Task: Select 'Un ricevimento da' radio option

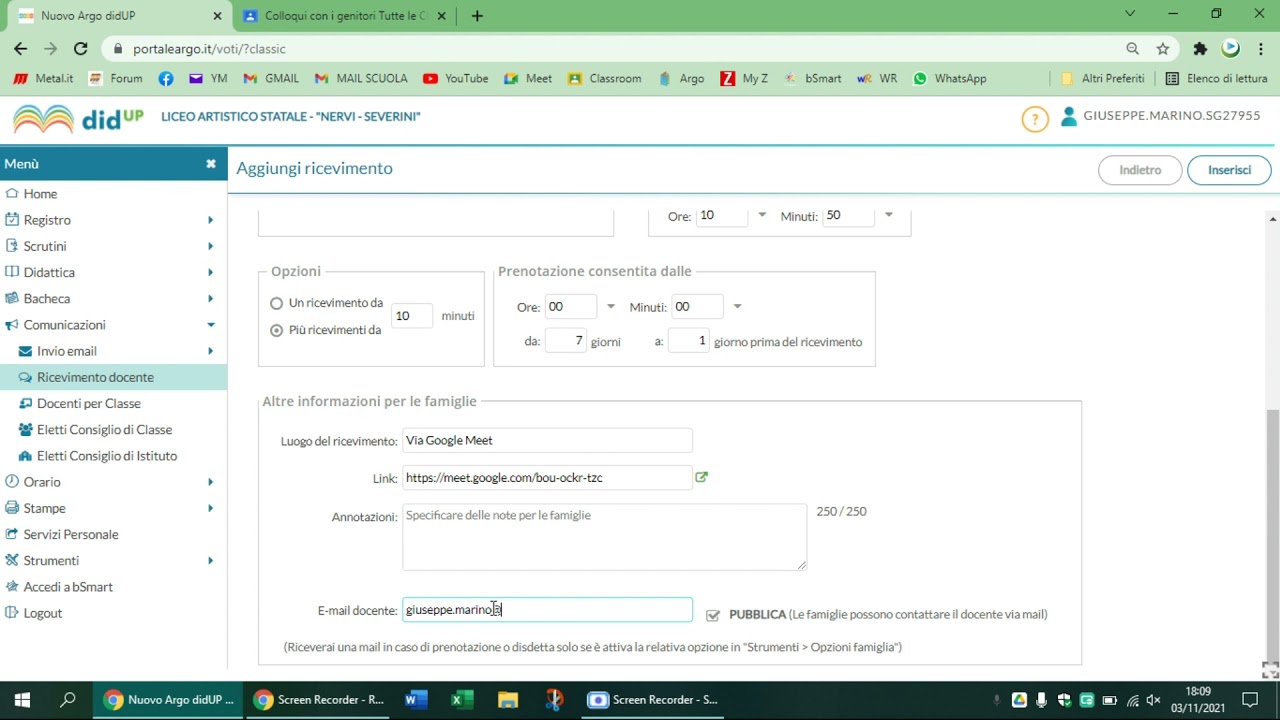Action: [277, 303]
